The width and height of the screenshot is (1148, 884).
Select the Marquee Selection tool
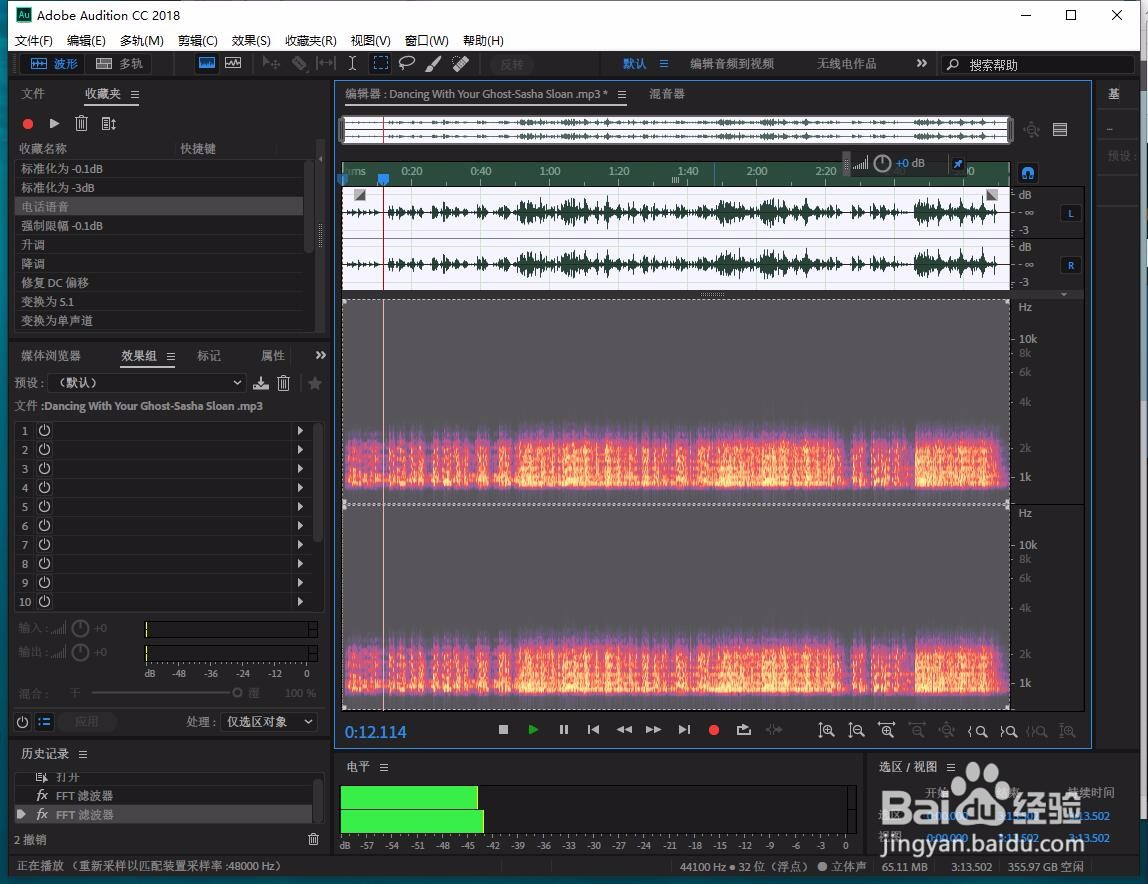(x=380, y=64)
